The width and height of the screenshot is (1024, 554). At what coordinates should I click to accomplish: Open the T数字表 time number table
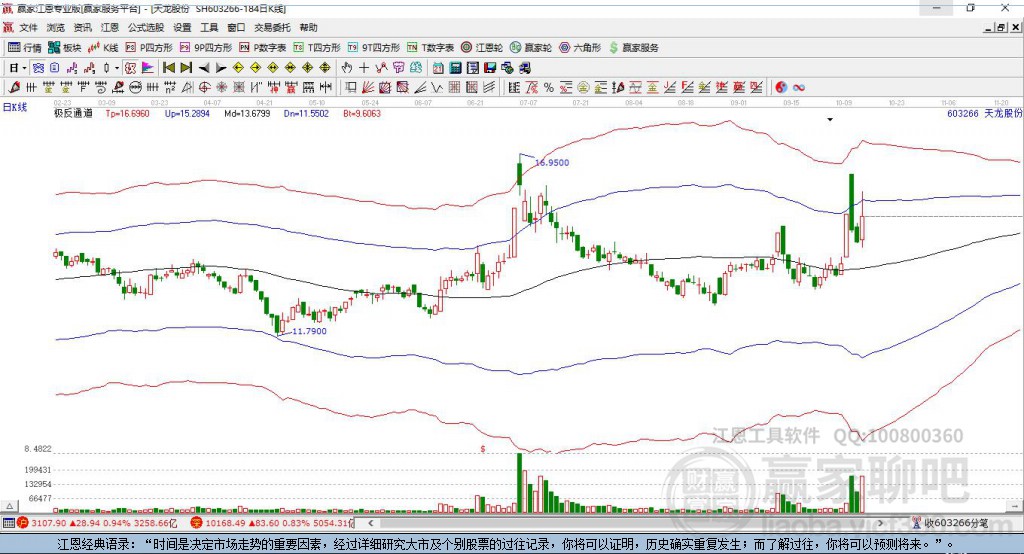click(430, 48)
